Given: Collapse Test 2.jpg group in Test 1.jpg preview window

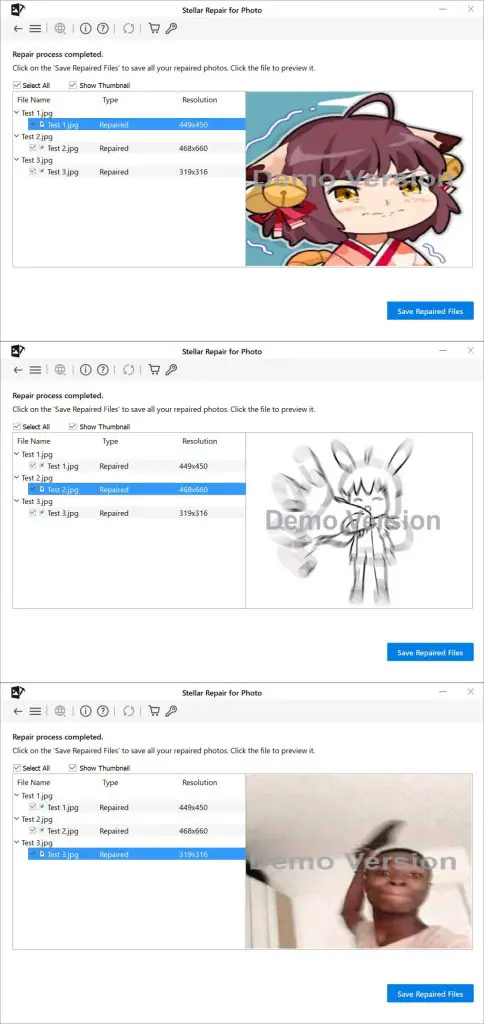Looking at the screenshot, I should 17,136.
